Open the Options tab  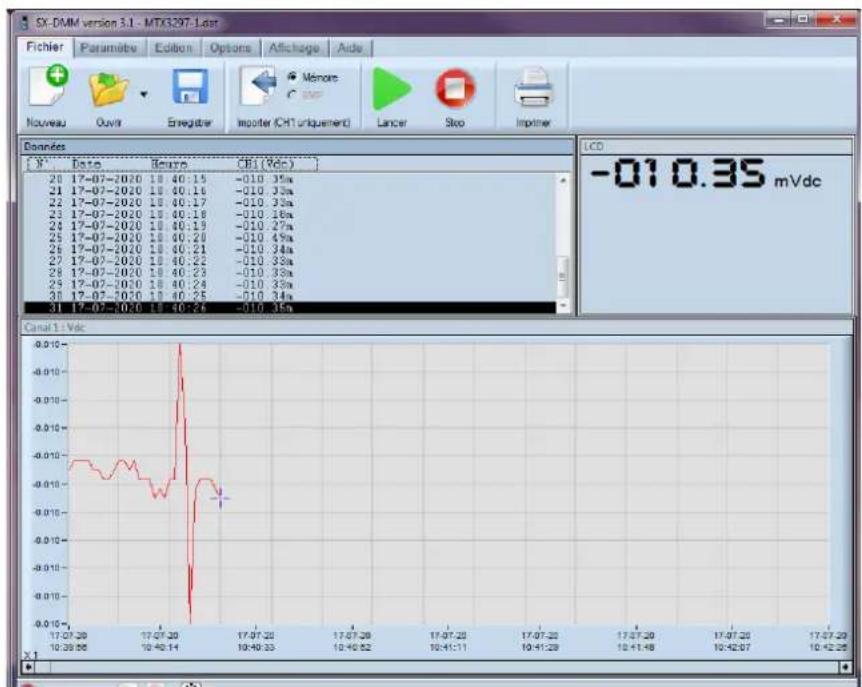[x=230, y=48]
